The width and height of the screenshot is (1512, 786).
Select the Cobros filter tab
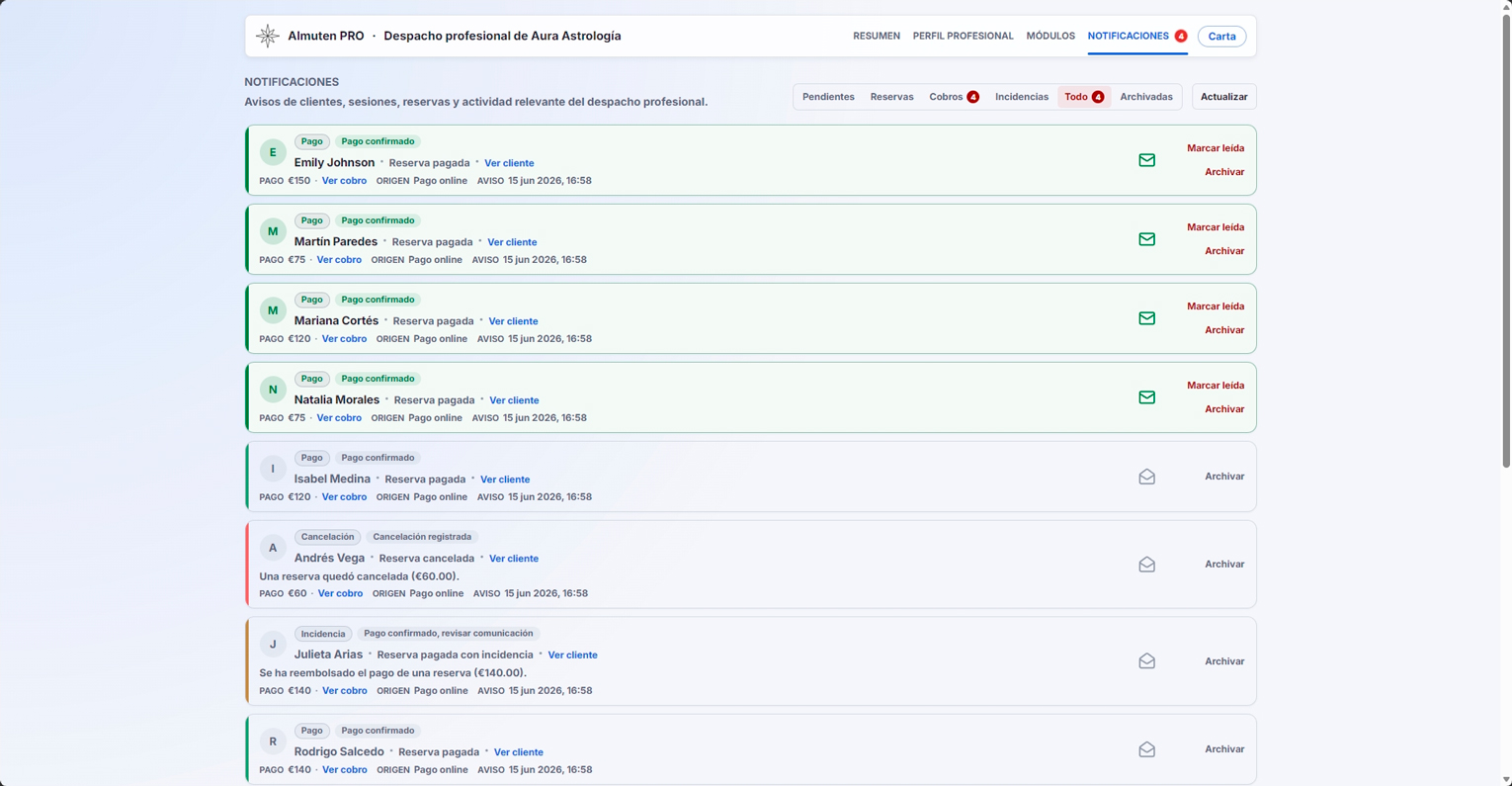click(x=954, y=97)
